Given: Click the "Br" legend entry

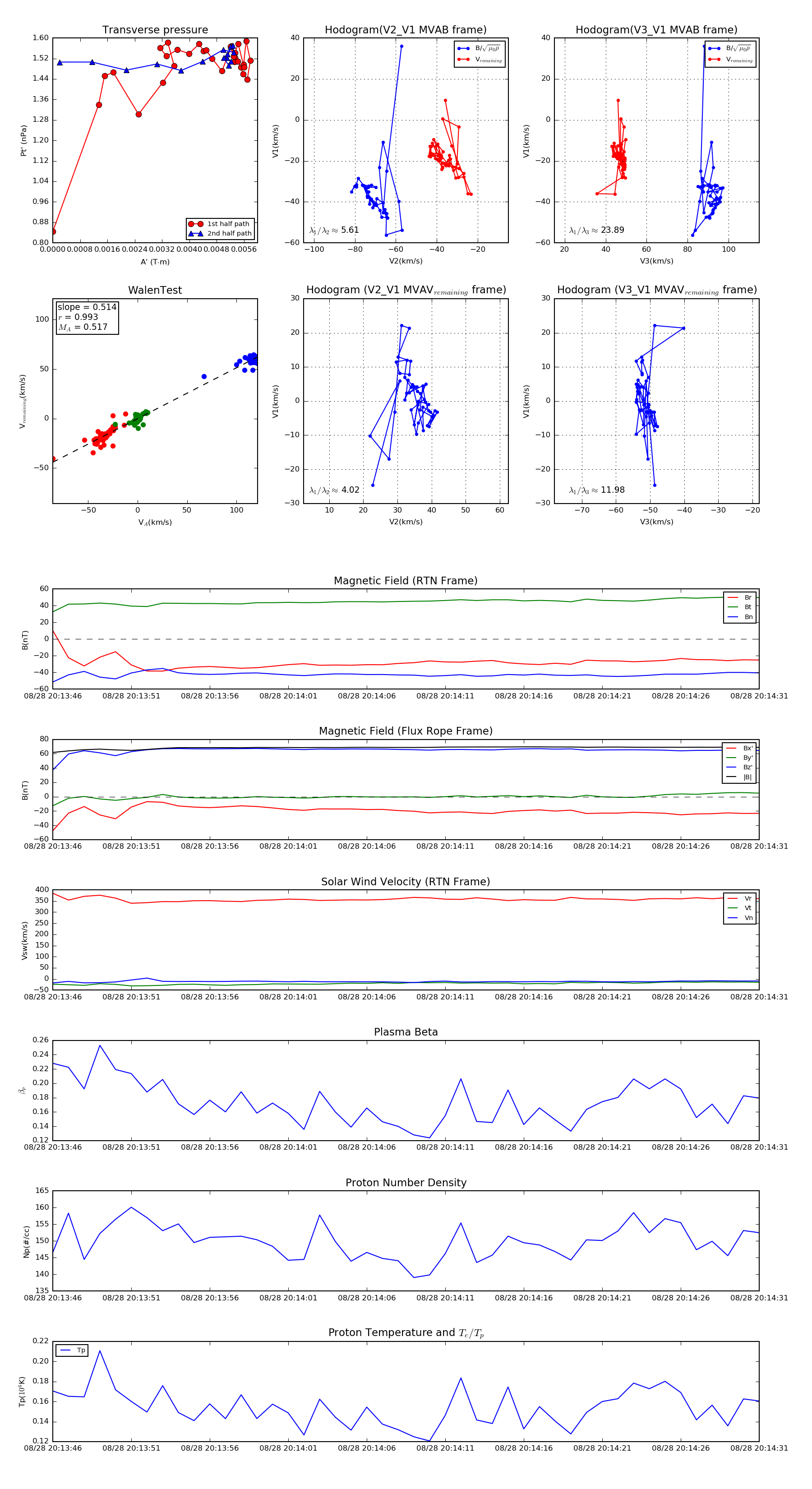Looking at the screenshot, I should click(740, 598).
